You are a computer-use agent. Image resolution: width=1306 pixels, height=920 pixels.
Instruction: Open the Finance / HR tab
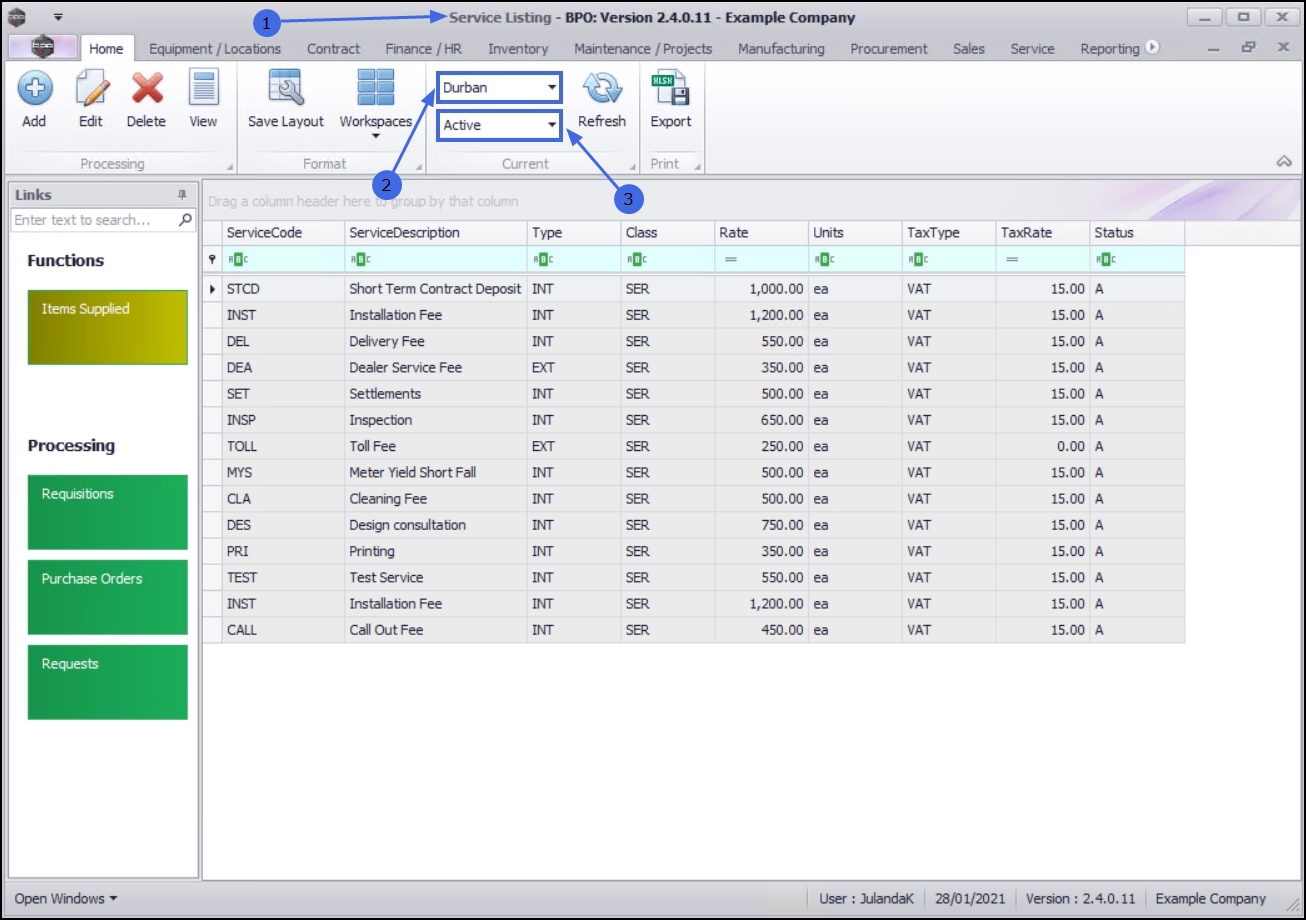tap(424, 48)
